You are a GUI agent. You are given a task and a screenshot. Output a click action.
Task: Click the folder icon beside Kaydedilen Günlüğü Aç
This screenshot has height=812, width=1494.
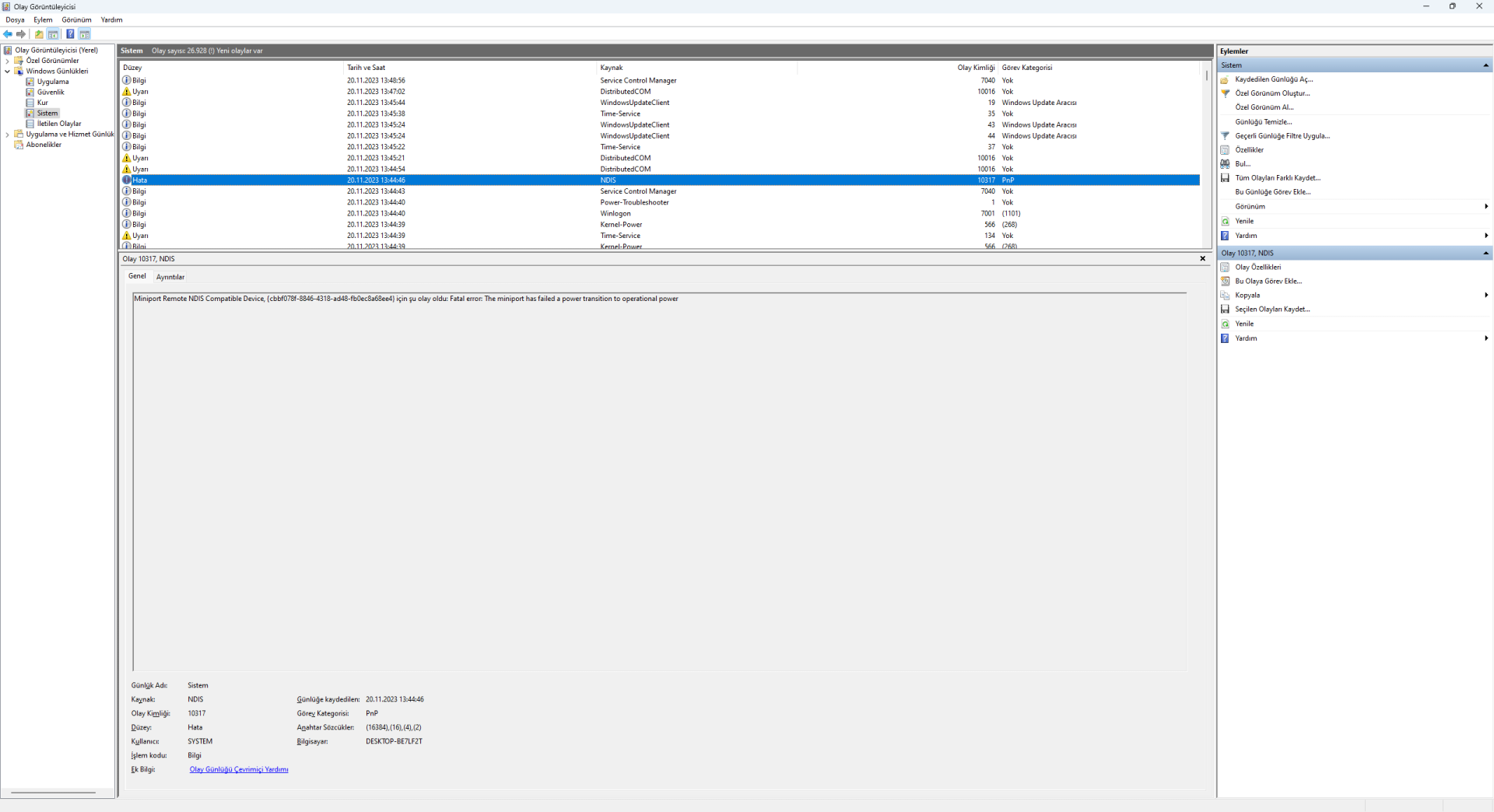pyautogui.click(x=1225, y=79)
